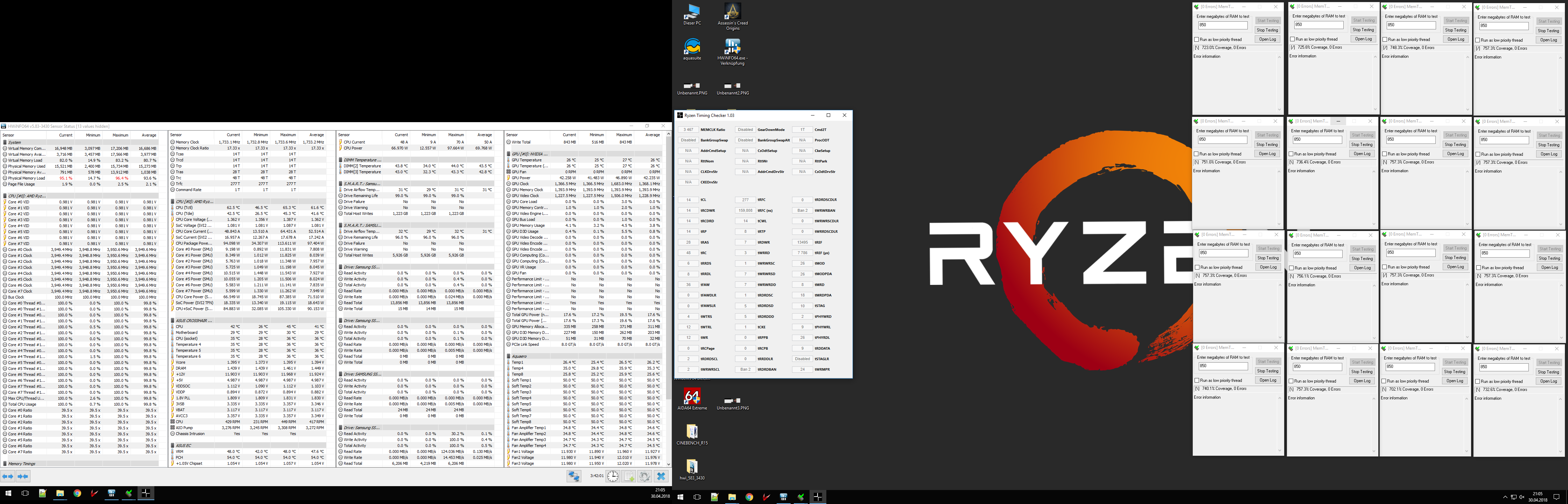The image size is (1568, 504).
Task: Select the AIDA64 Extreme desktop icon
Action: coord(692,399)
